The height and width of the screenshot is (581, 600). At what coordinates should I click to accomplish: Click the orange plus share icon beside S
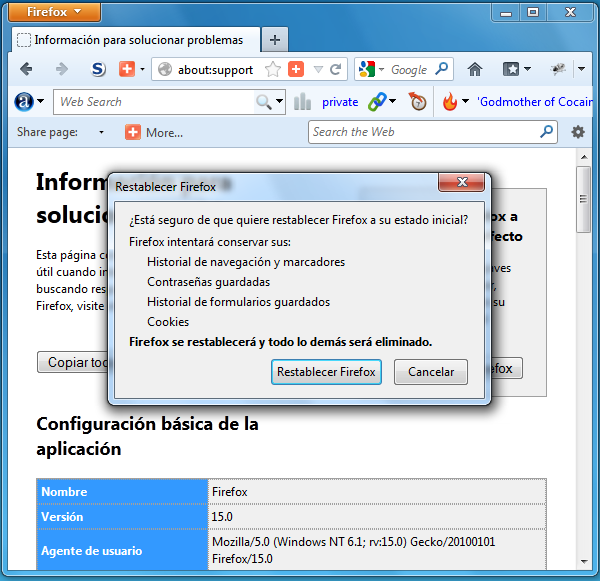(127, 69)
